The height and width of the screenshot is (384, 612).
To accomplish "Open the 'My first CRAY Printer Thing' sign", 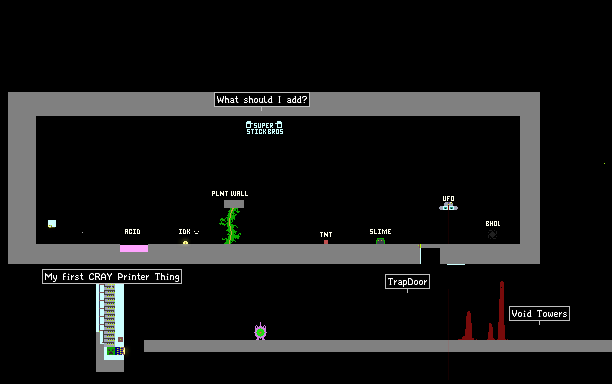I will pyautogui.click(x=112, y=277).
